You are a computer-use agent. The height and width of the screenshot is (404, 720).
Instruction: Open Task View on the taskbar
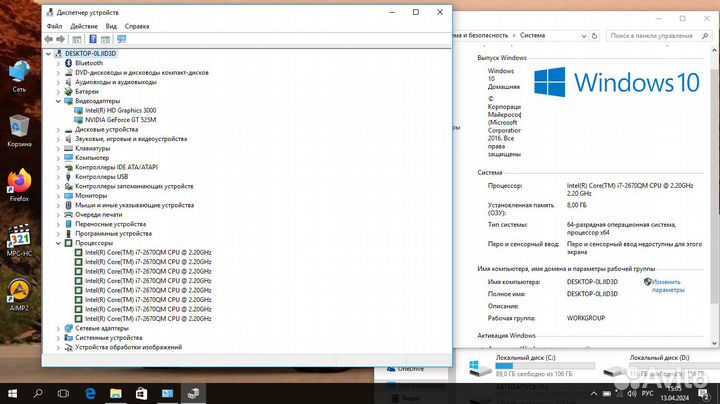tap(63, 393)
